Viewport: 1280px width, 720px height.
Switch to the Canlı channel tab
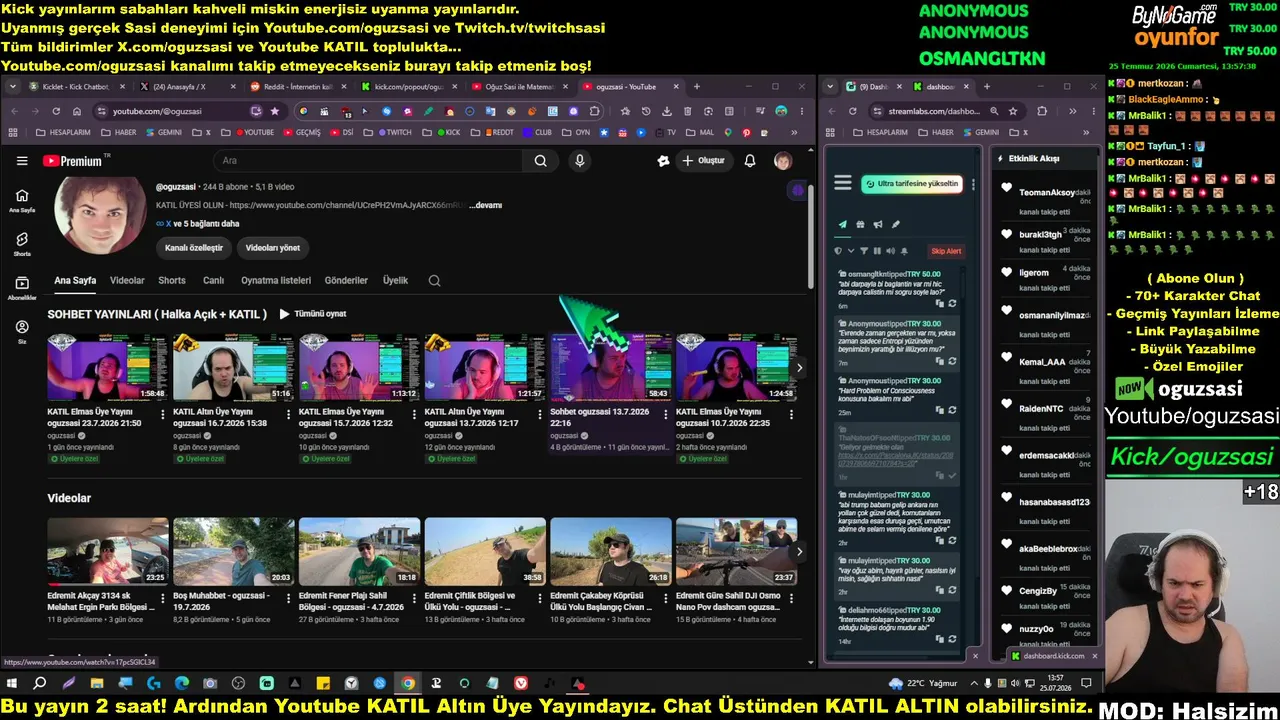coord(213,281)
